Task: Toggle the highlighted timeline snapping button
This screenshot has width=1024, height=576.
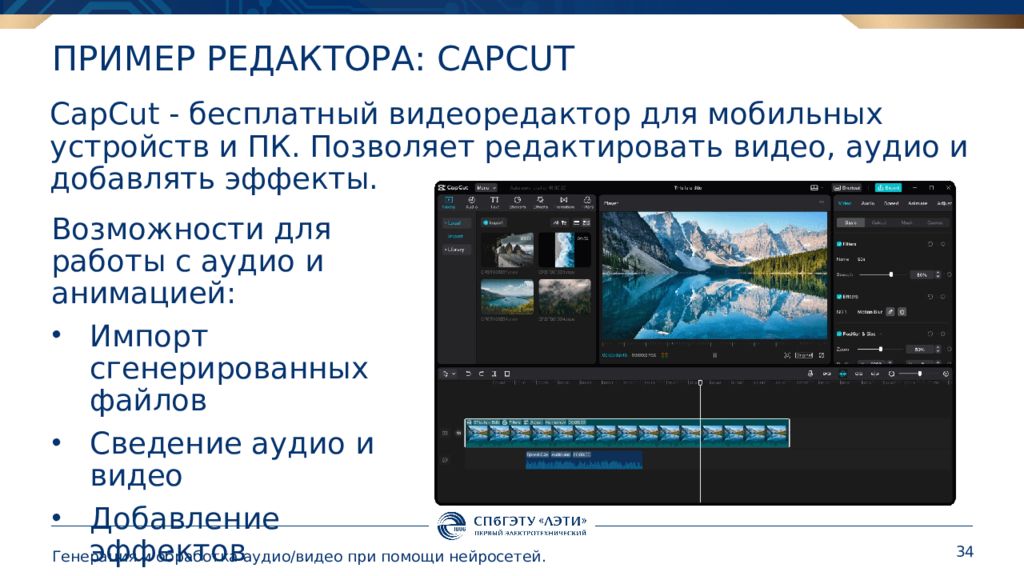Action: 843,374
